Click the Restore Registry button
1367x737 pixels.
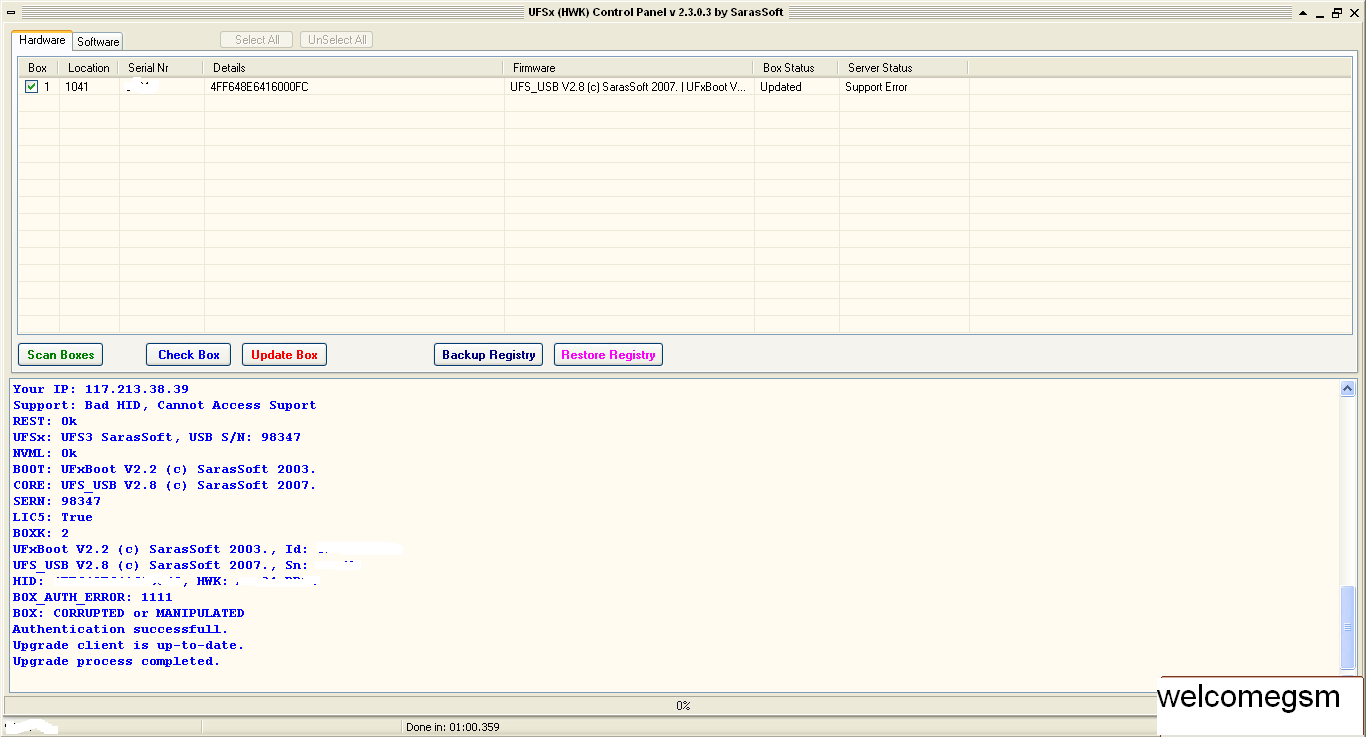(608, 355)
